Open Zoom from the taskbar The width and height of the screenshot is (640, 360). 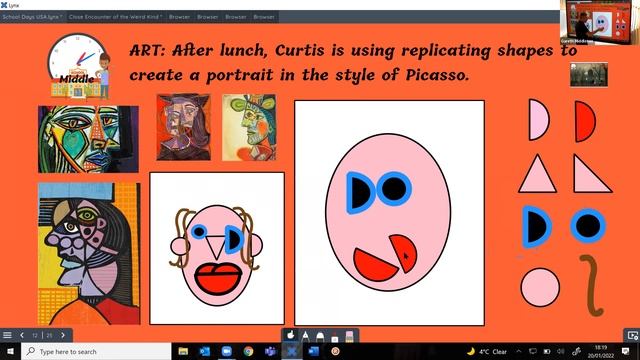(227, 351)
